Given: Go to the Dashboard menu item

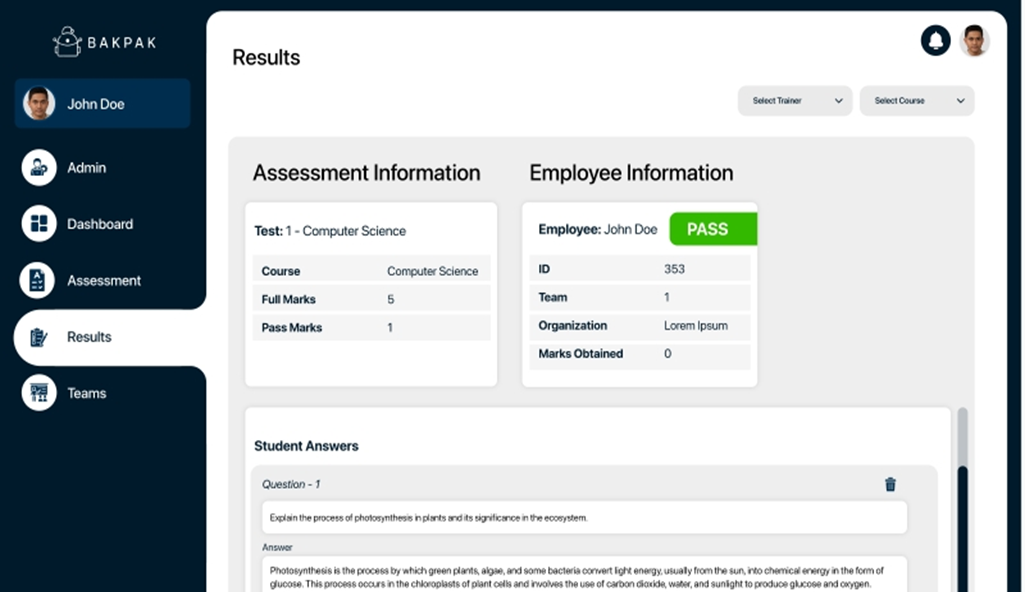Looking at the screenshot, I should [100, 224].
